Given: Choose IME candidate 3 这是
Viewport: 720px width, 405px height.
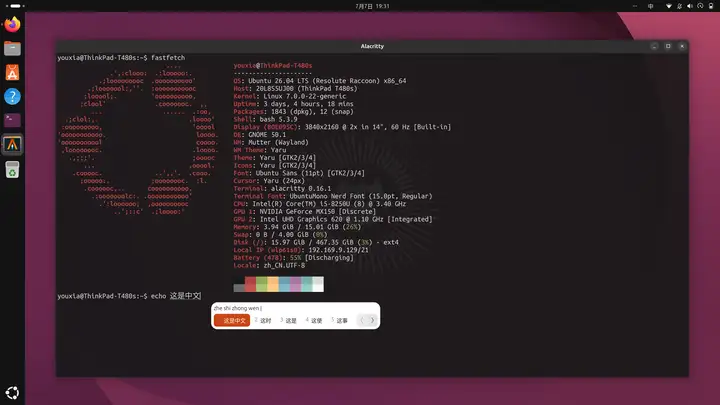Looking at the screenshot, I should [x=288, y=321].
